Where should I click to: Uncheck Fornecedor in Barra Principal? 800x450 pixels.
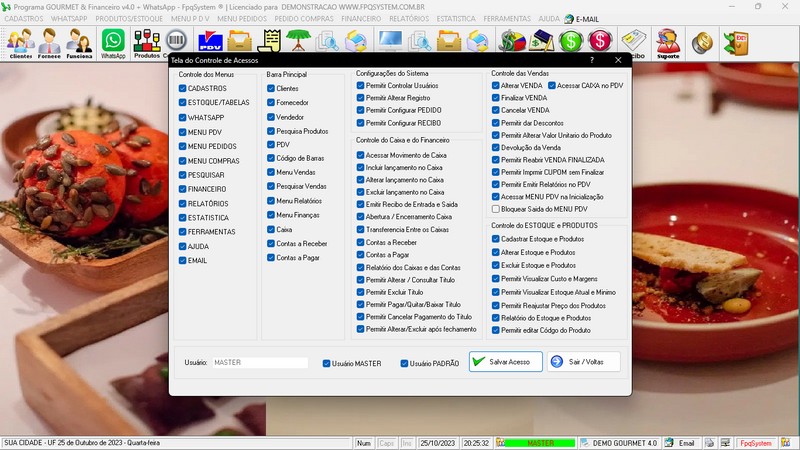pyautogui.click(x=271, y=103)
